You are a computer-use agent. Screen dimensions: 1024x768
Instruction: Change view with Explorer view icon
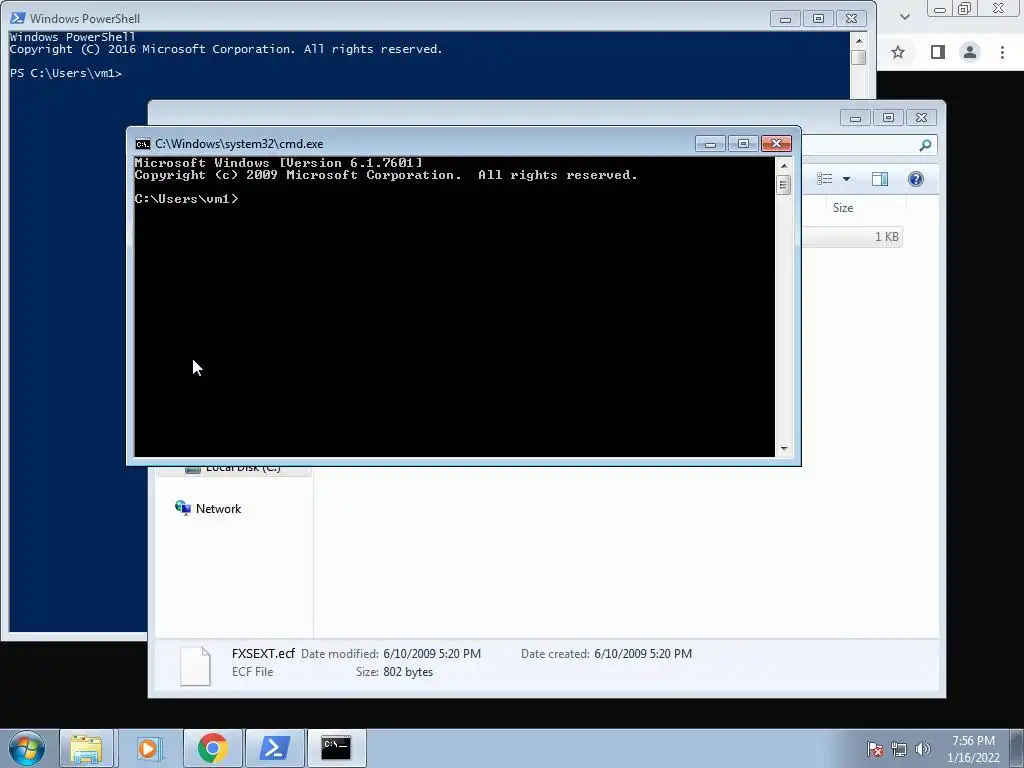coord(825,179)
